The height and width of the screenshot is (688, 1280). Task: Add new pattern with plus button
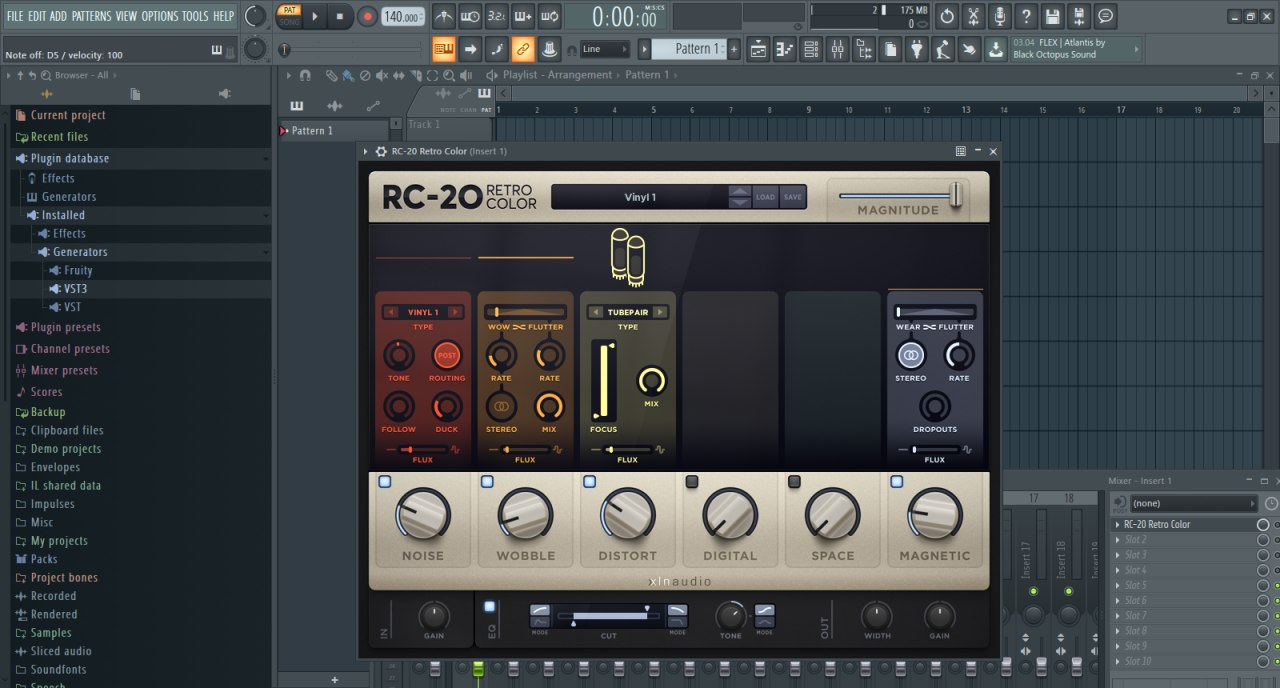point(734,49)
